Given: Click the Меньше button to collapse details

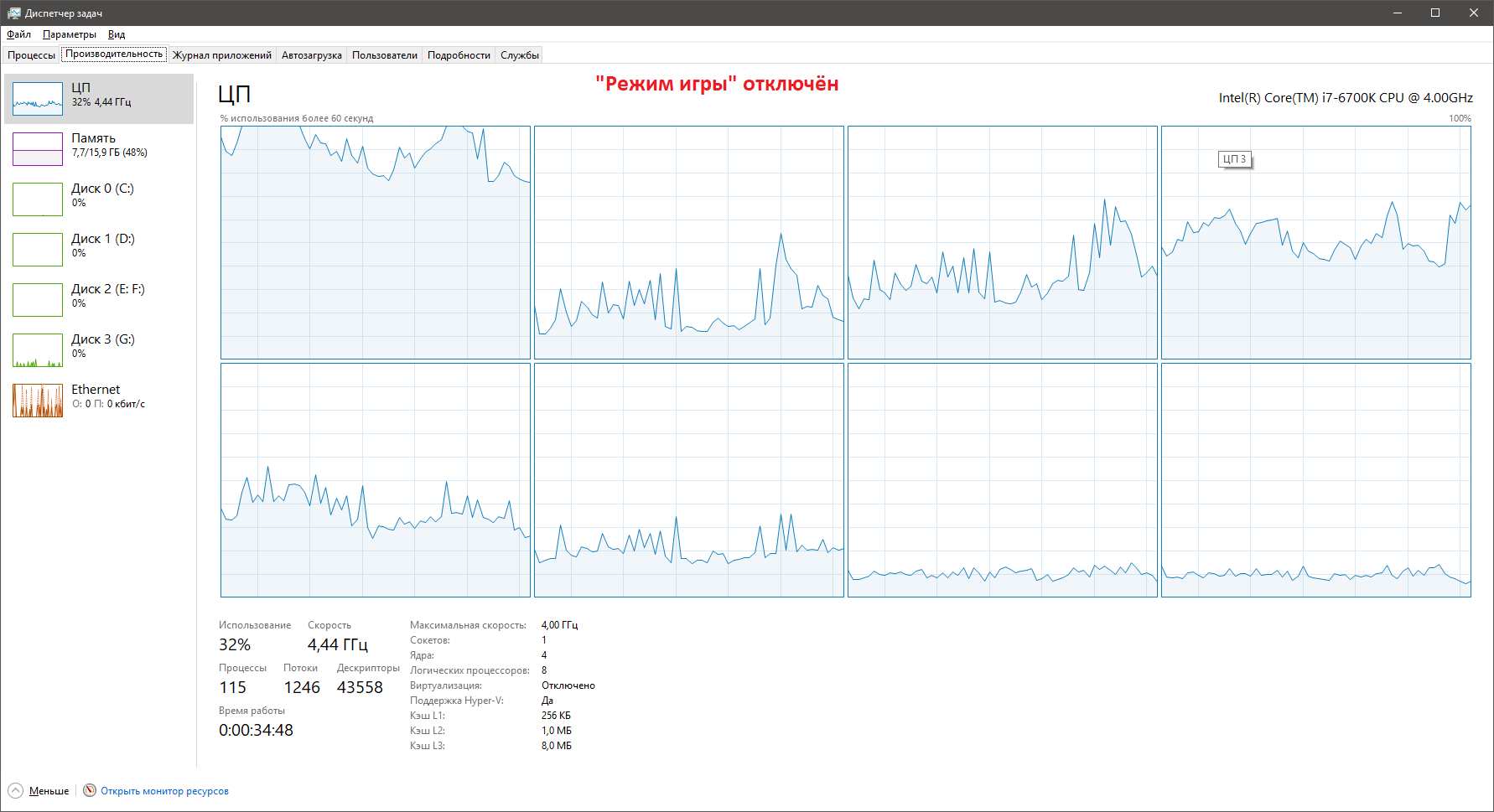Looking at the screenshot, I should coord(49,791).
